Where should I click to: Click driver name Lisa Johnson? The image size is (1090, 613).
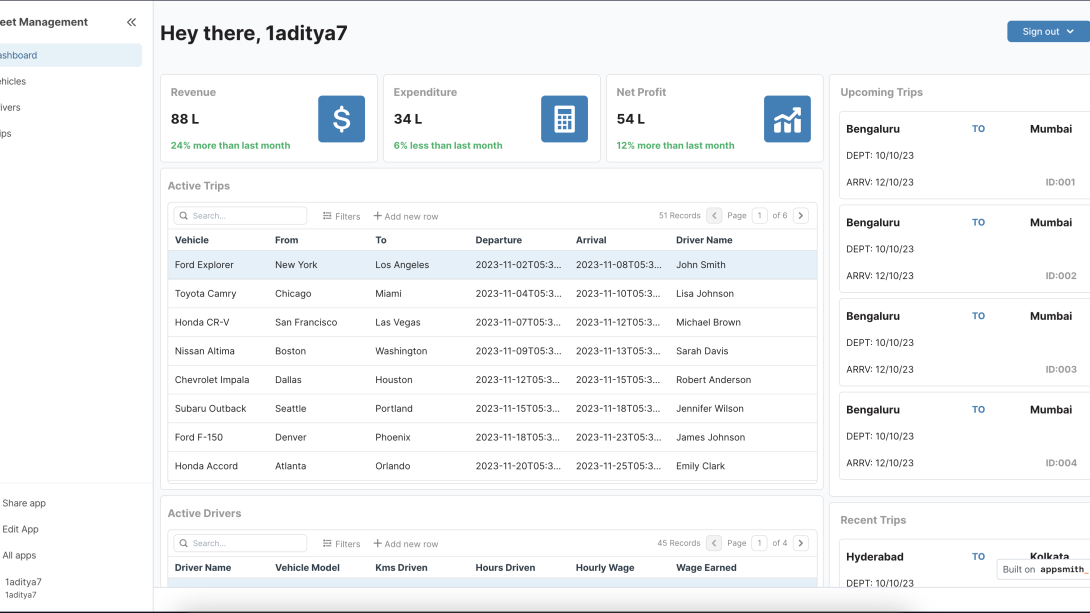(705, 293)
